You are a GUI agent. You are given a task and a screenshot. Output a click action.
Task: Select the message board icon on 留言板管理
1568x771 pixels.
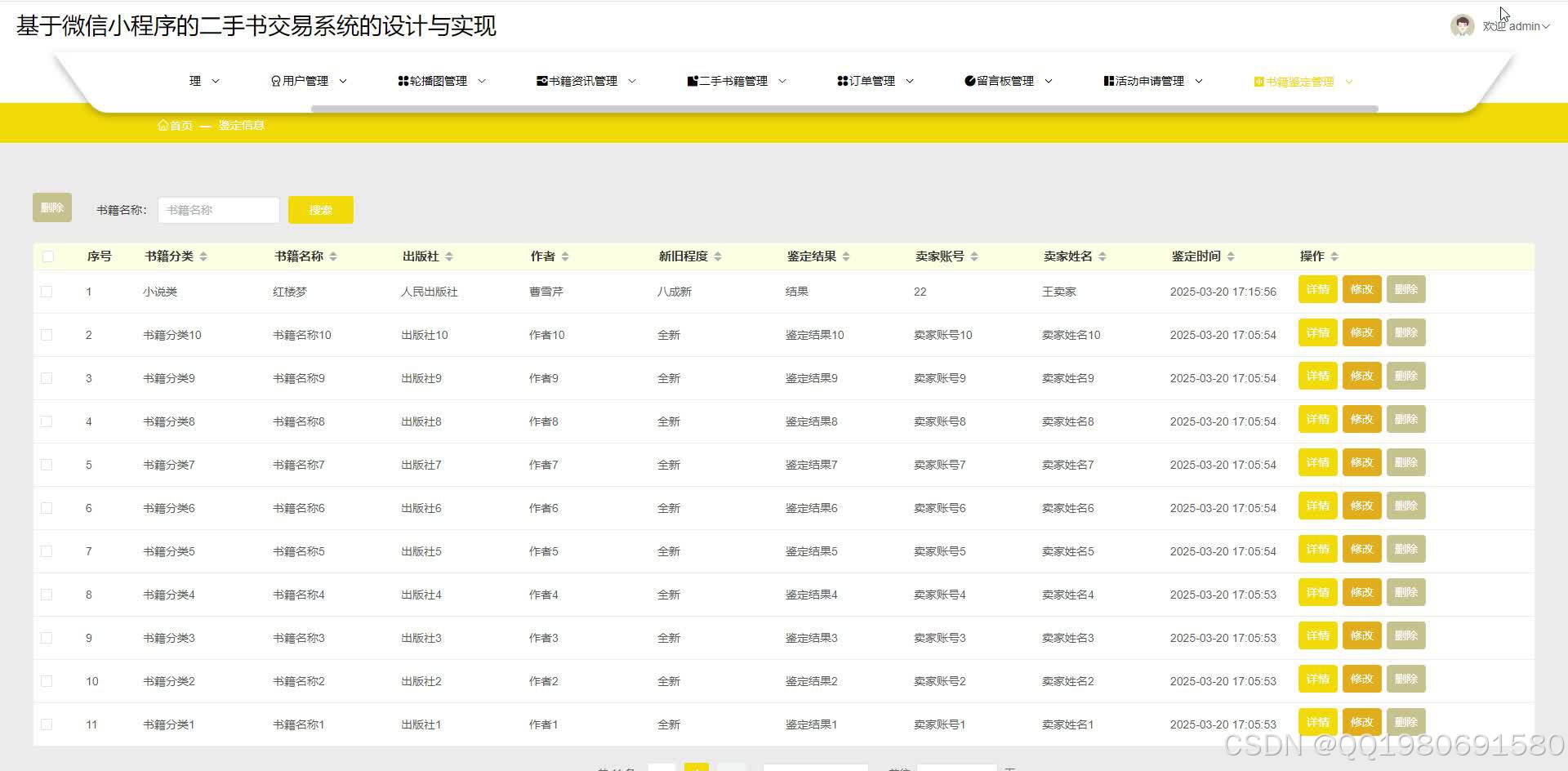971,80
